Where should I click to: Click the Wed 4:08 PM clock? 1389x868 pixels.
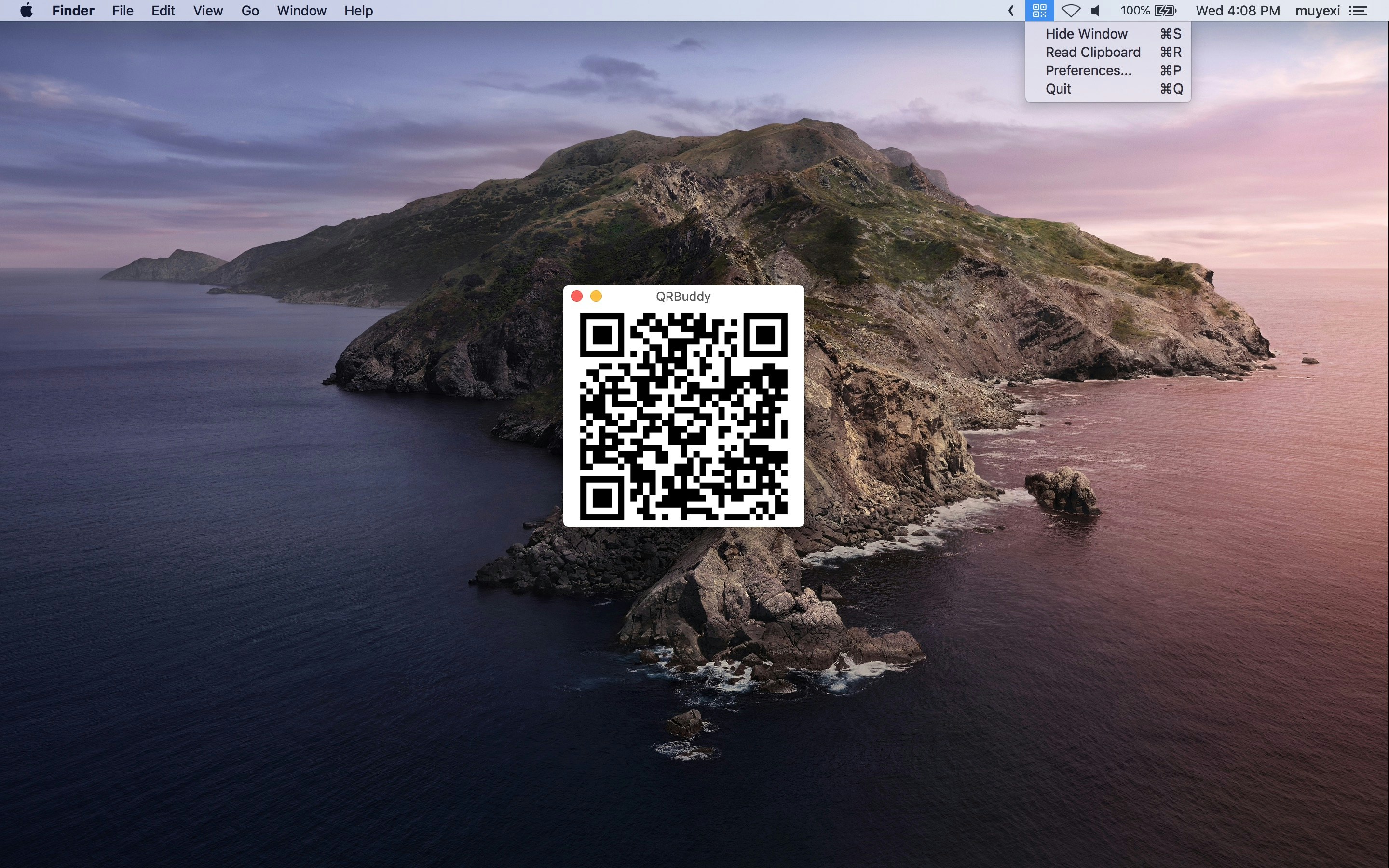click(1238, 10)
